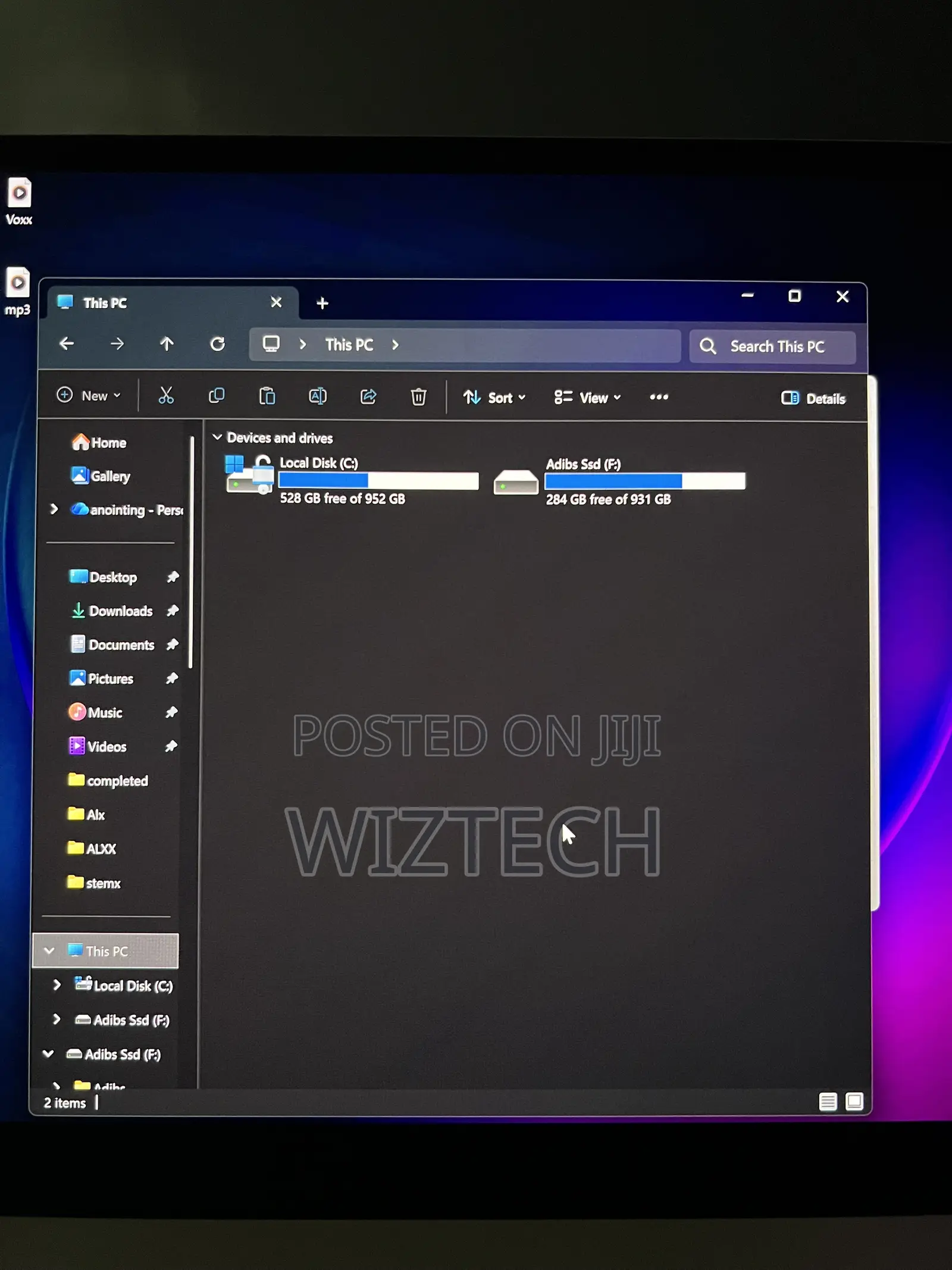The image size is (952, 1270).
Task: Click the Copy icon in toolbar
Action: point(217,396)
